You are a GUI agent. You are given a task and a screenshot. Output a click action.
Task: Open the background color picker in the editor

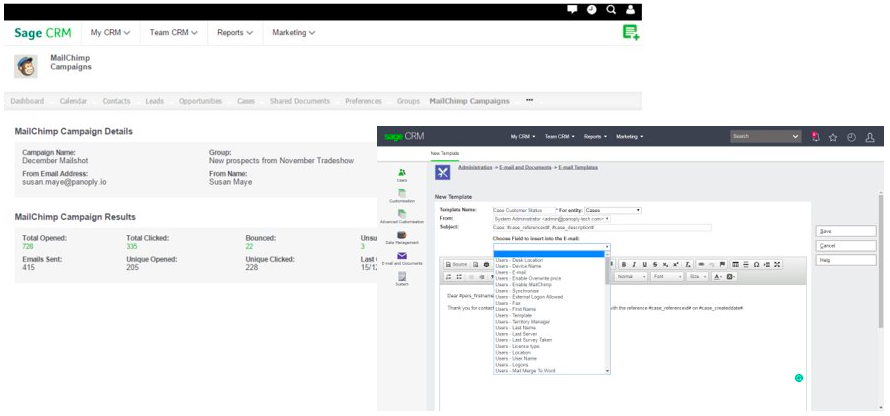tap(731, 276)
